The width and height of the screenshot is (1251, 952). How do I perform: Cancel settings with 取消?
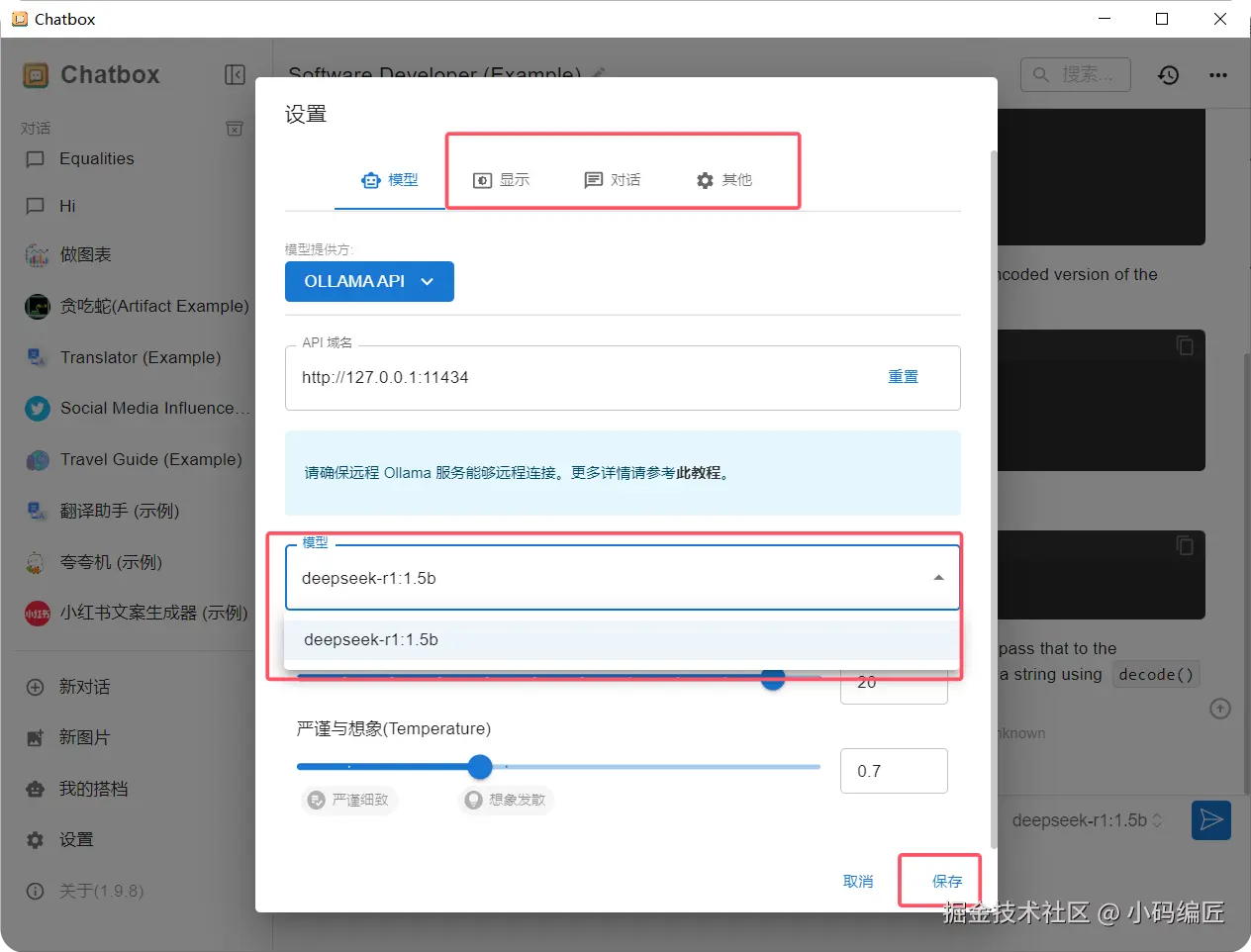pyautogui.click(x=858, y=881)
